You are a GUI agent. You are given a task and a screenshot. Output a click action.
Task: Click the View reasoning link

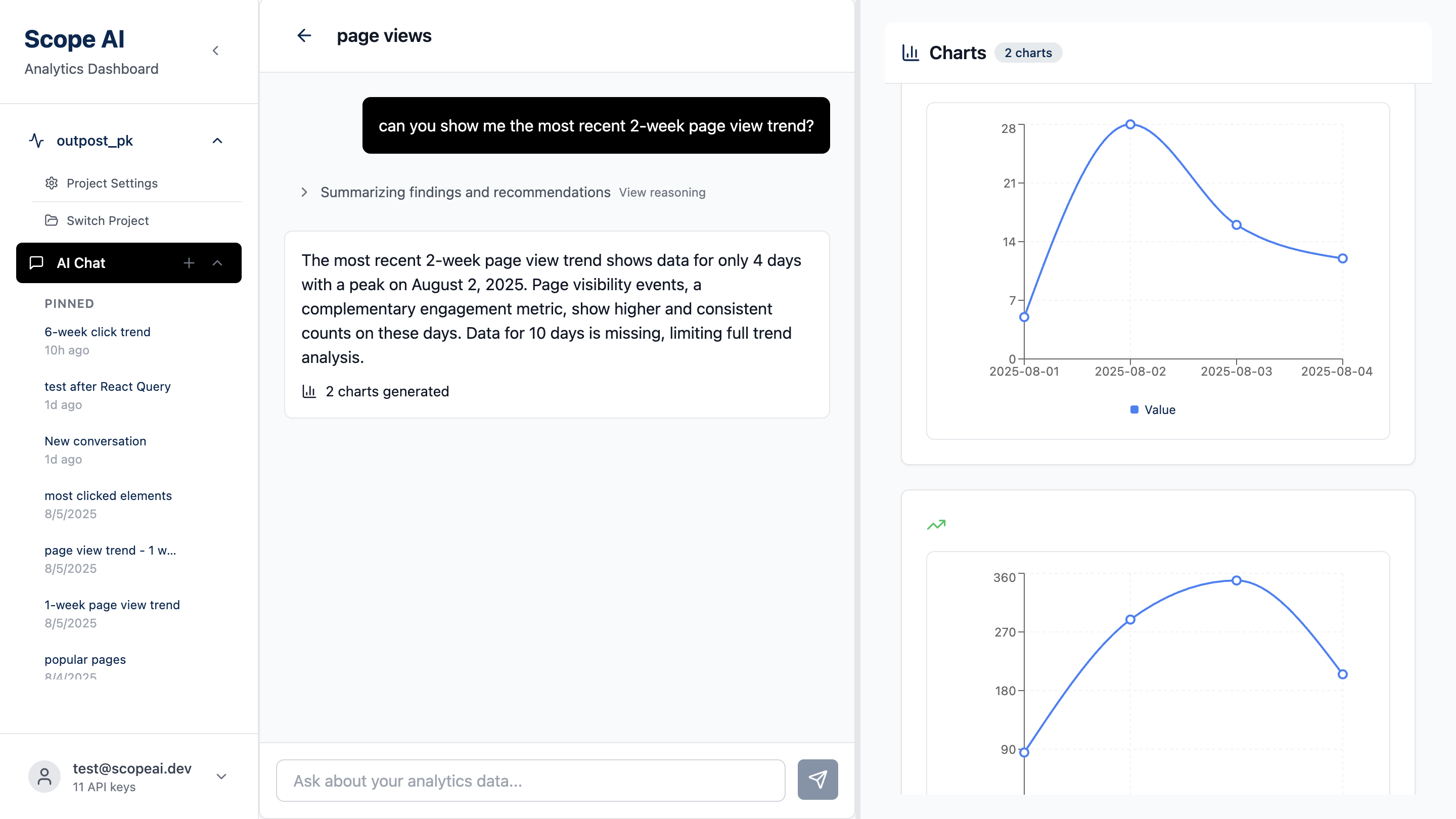tap(662, 192)
